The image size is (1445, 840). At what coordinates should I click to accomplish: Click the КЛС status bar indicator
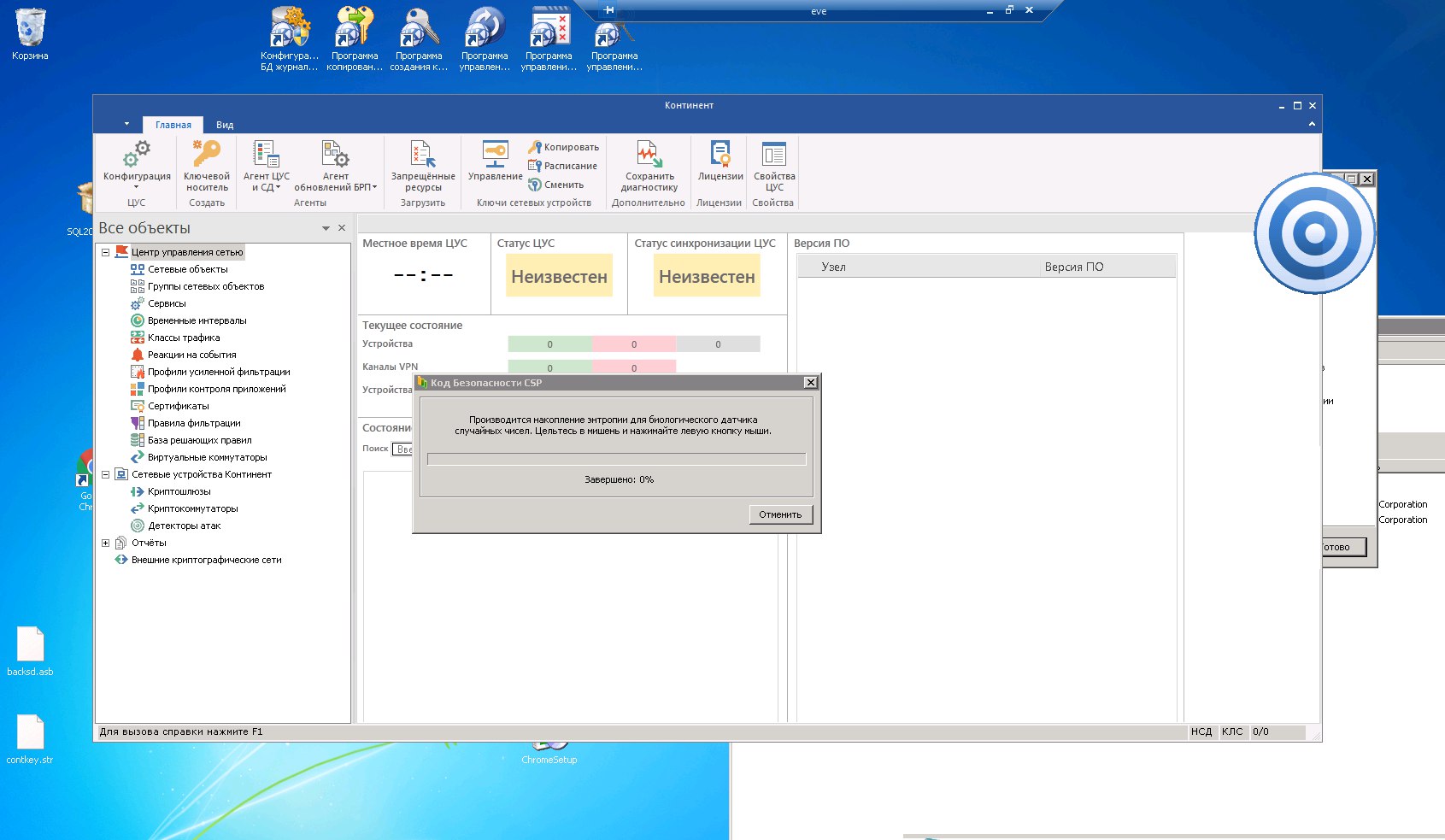1232,731
